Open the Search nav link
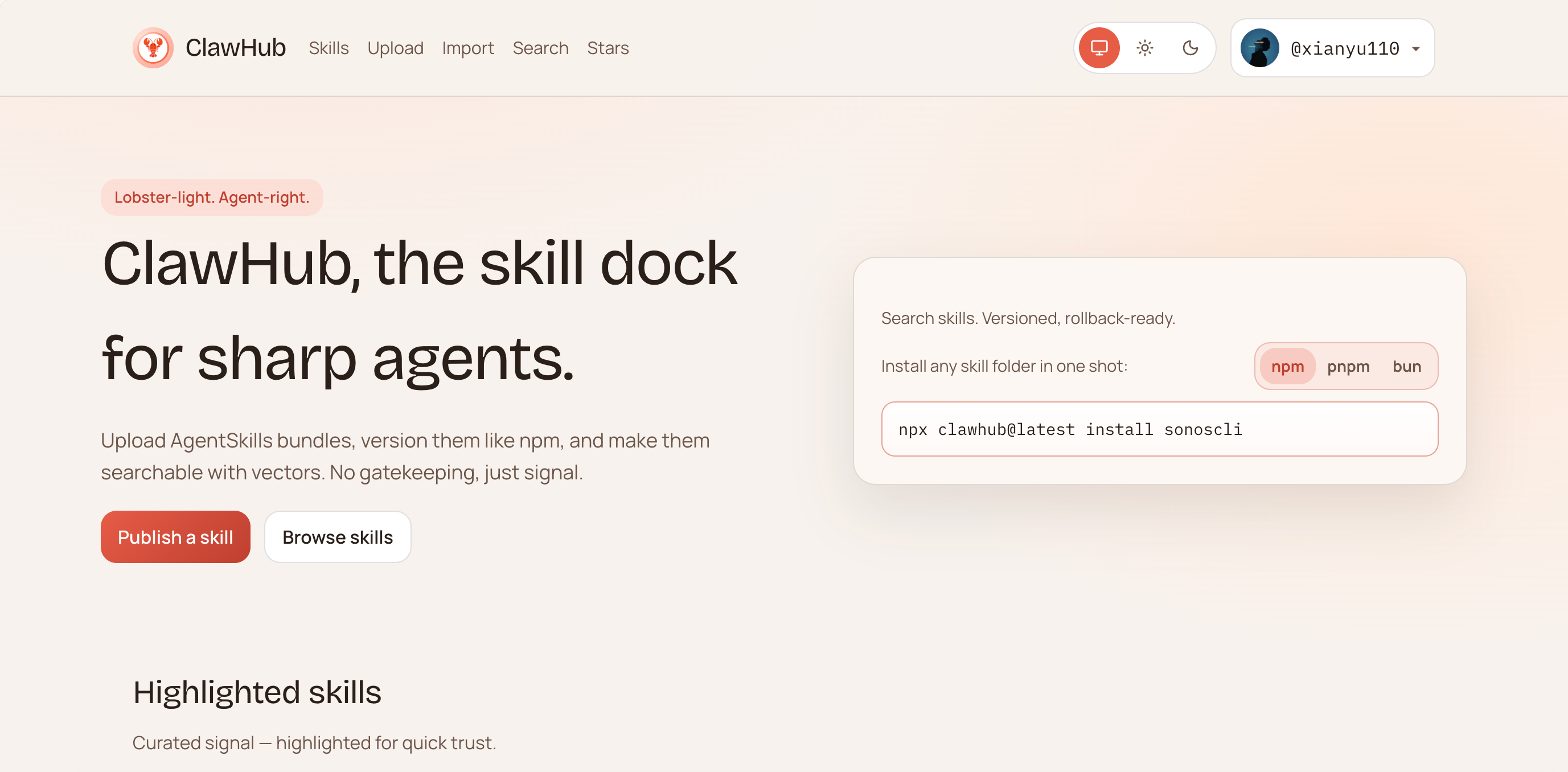This screenshot has width=1568, height=772. [540, 48]
